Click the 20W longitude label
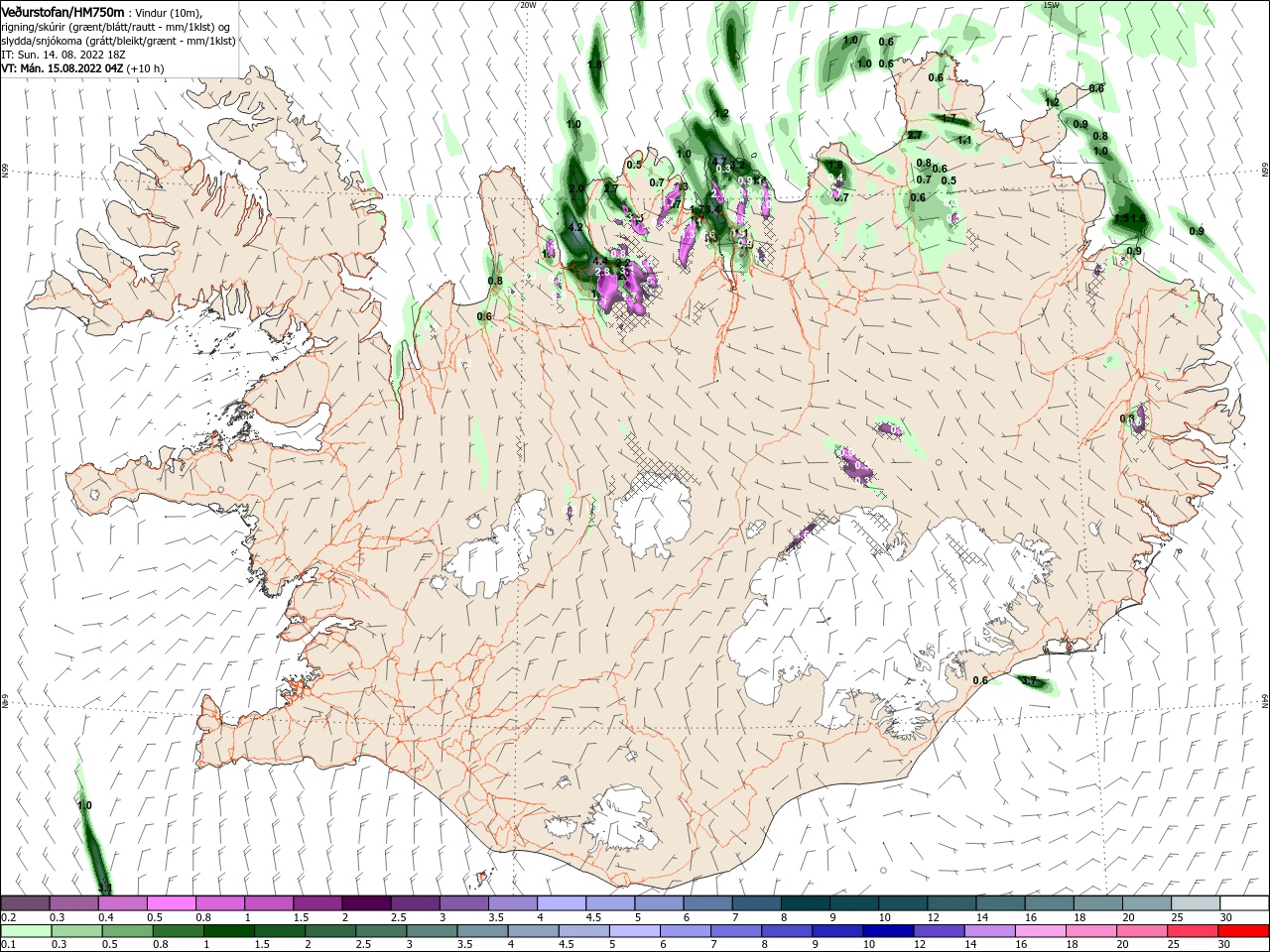Image resolution: width=1270 pixels, height=952 pixels. (x=528, y=5)
